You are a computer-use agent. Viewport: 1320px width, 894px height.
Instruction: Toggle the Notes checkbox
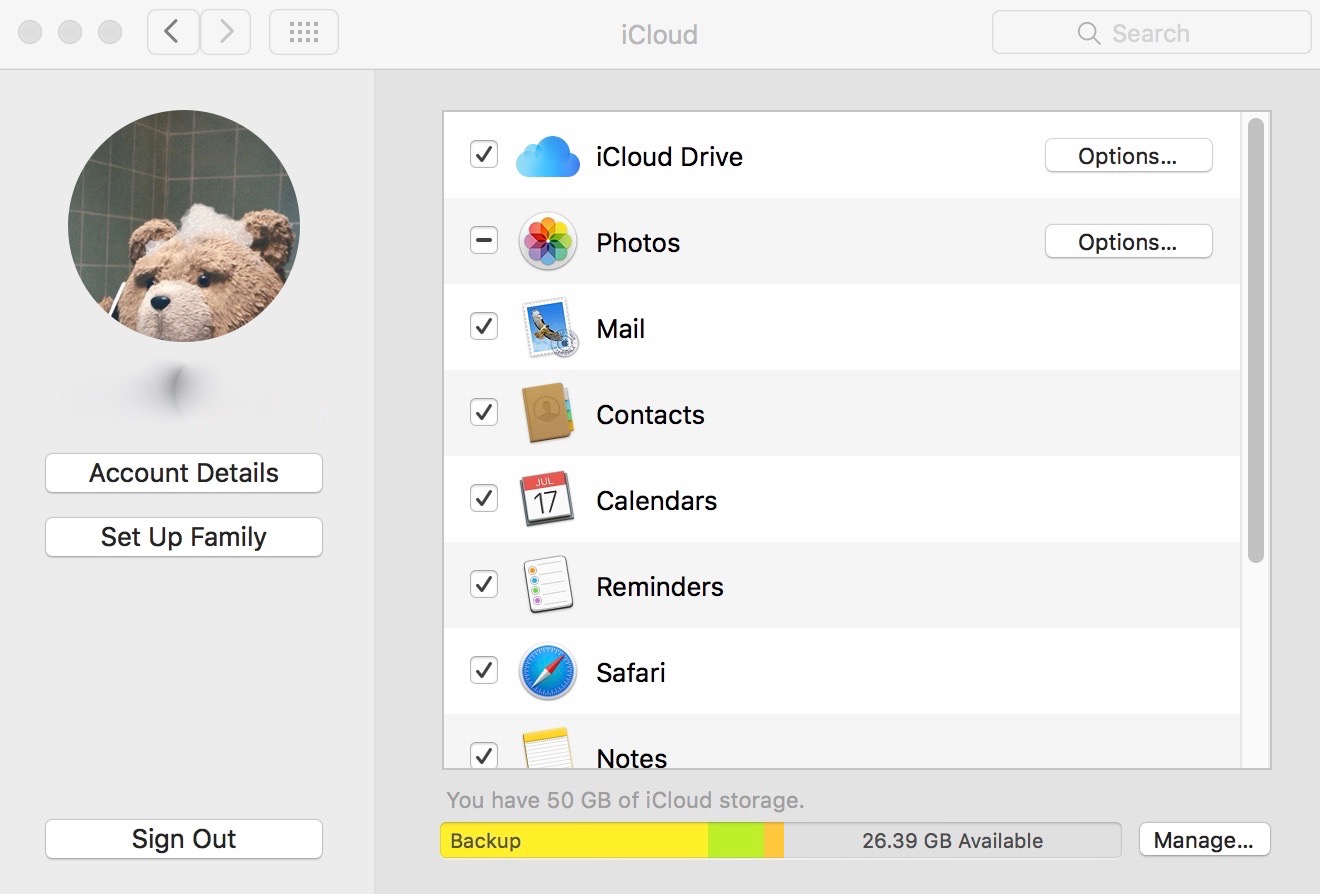pos(484,755)
